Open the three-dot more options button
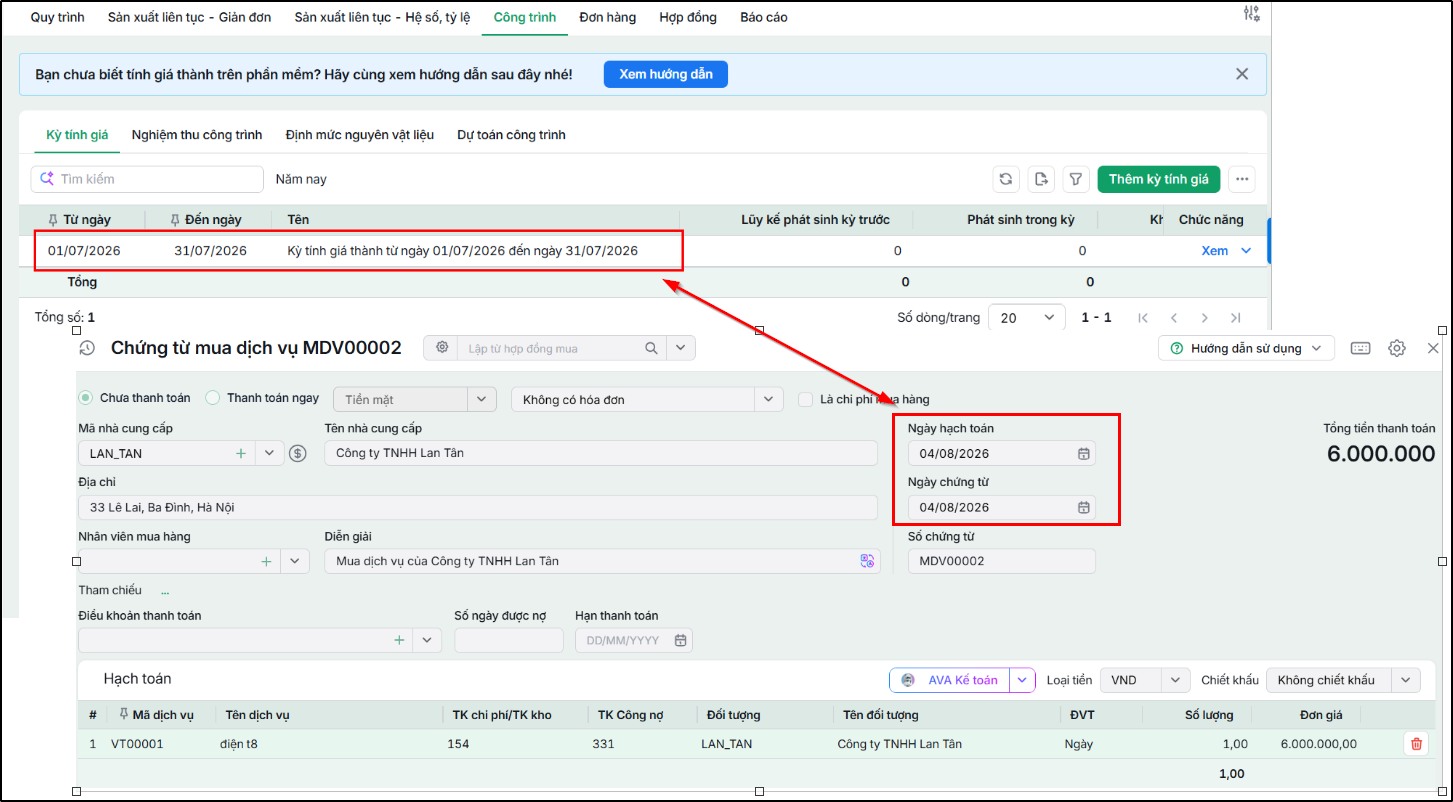 tap(1242, 179)
